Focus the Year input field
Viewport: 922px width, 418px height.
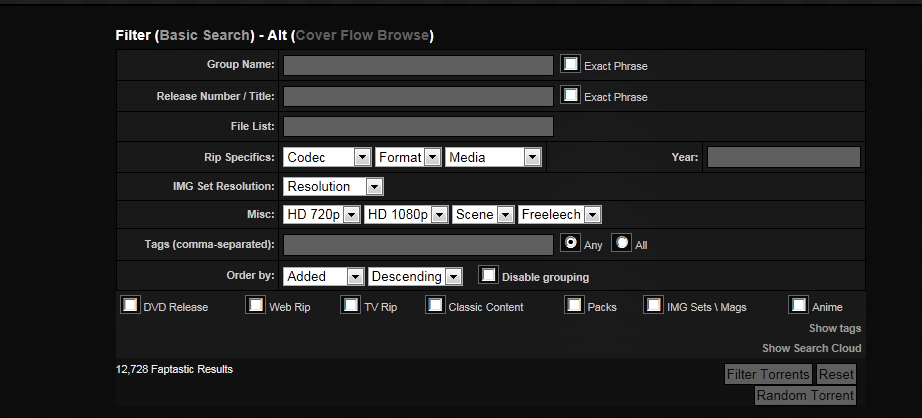(x=783, y=157)
